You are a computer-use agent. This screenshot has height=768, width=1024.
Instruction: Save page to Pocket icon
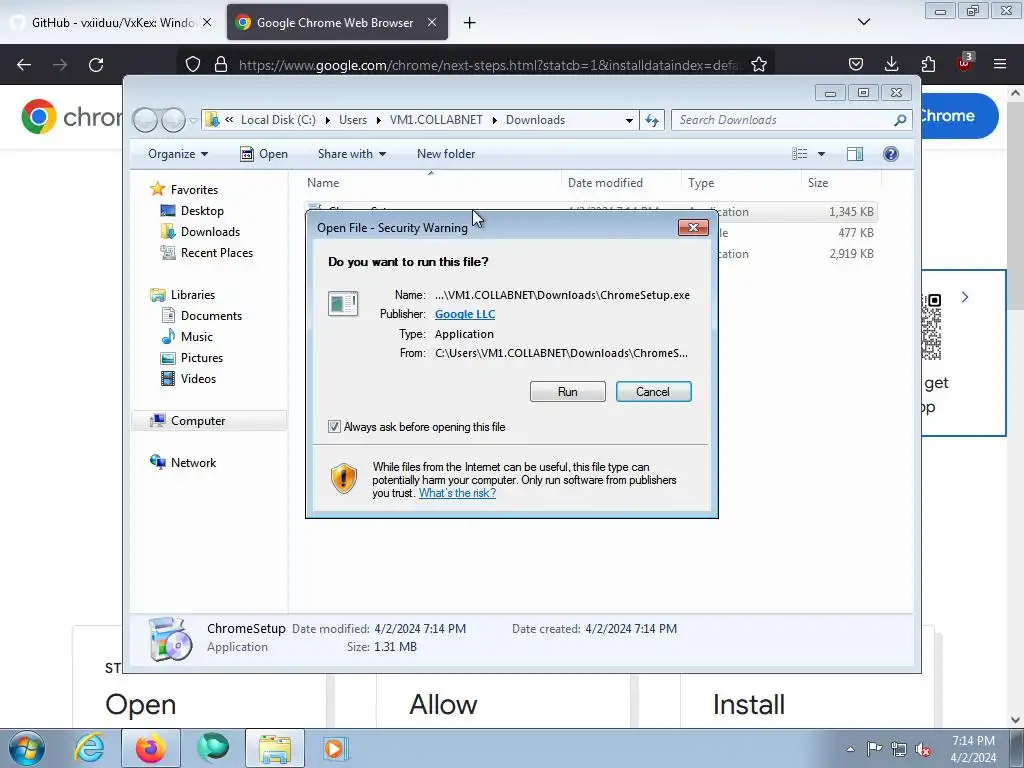[x=856, y=64]
